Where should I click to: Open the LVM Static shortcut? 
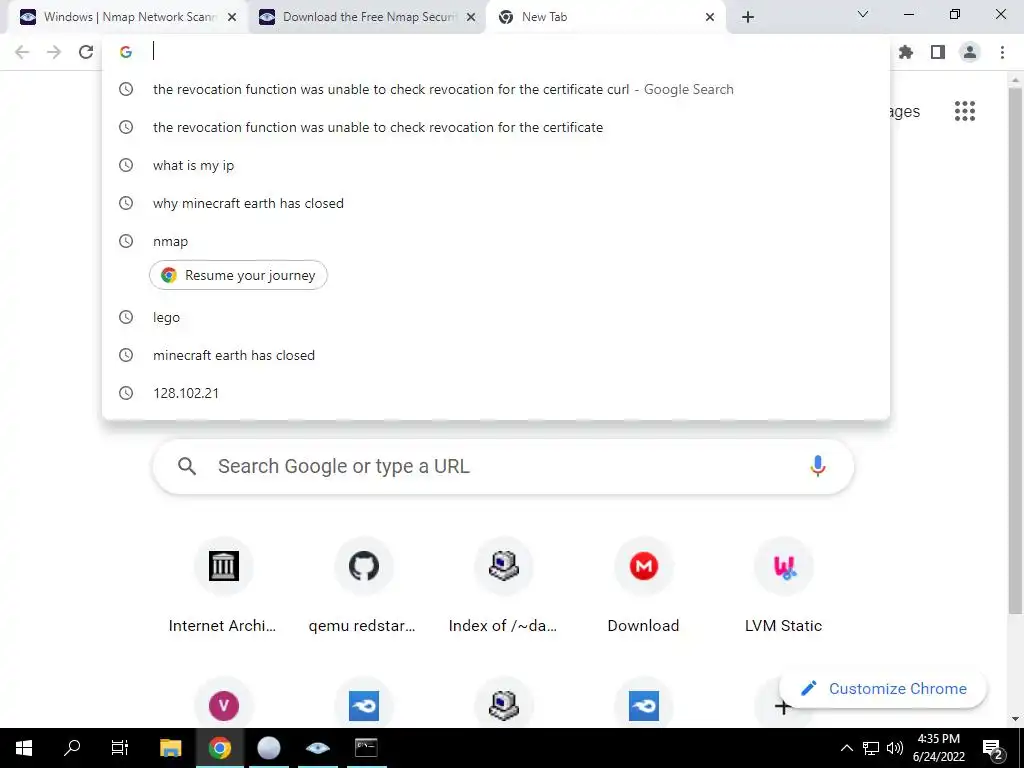[x=783, y=586]
